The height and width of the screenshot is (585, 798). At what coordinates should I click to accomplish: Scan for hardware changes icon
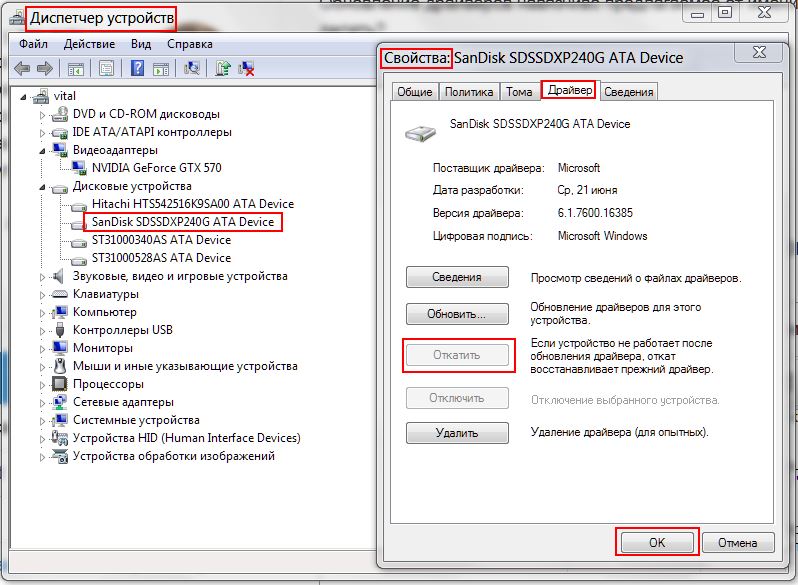(x=192, y=67)
